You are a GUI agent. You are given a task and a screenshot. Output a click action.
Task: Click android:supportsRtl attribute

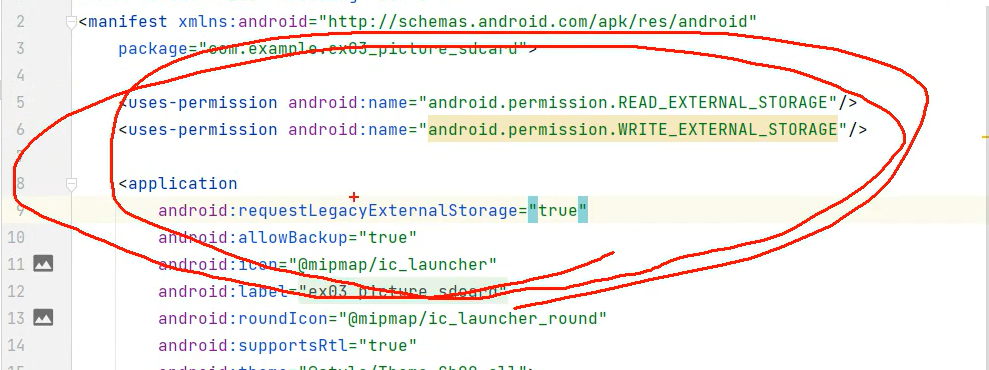[x=253, y=345]
